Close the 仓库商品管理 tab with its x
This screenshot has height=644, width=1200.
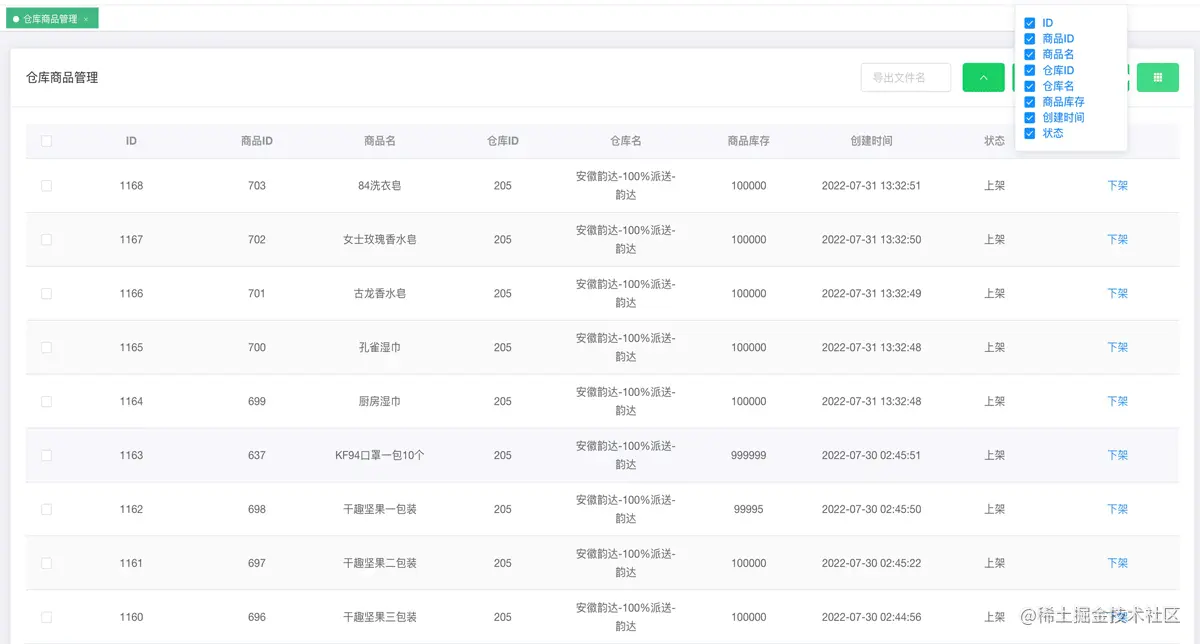click(86, 19)
